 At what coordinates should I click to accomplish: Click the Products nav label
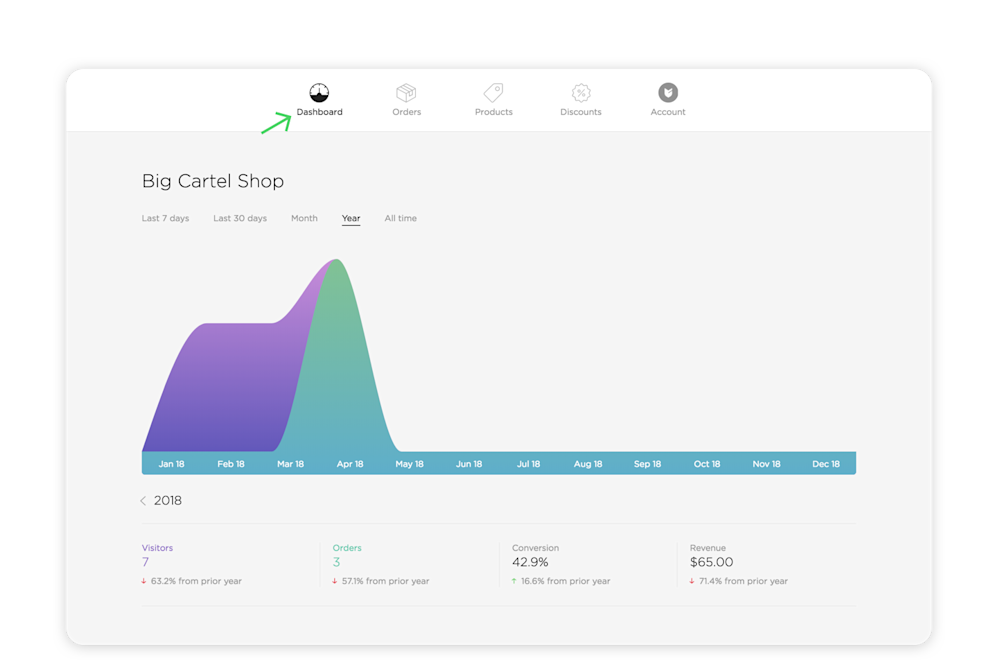coord(494,112)
